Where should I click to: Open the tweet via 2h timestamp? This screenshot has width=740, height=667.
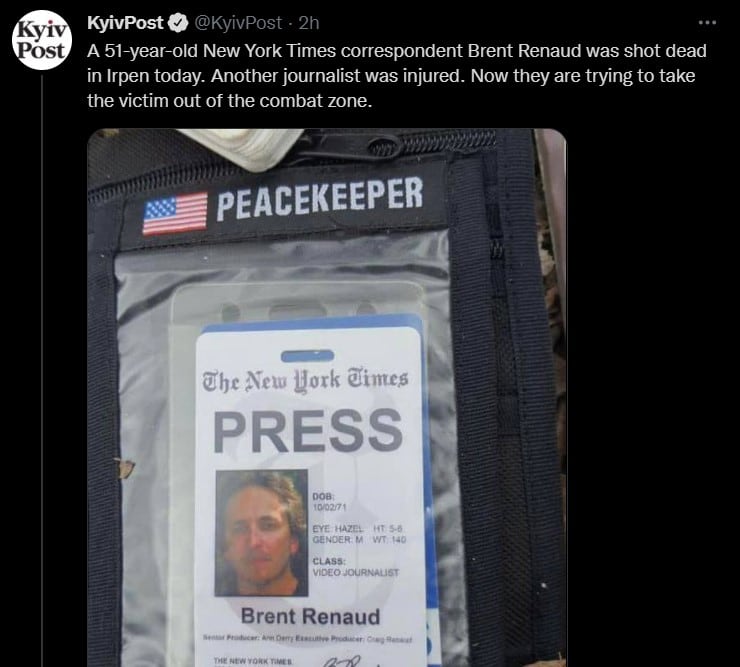click(x=309, y=23)
